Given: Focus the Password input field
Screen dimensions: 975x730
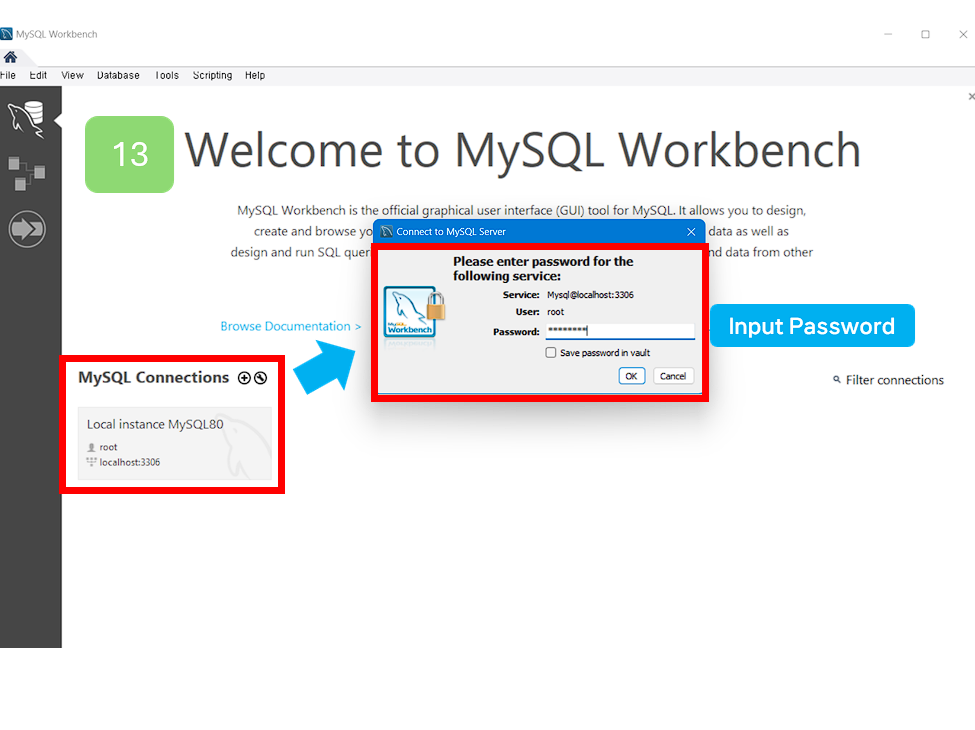Looking at the screenshot, I should [620, 331].
